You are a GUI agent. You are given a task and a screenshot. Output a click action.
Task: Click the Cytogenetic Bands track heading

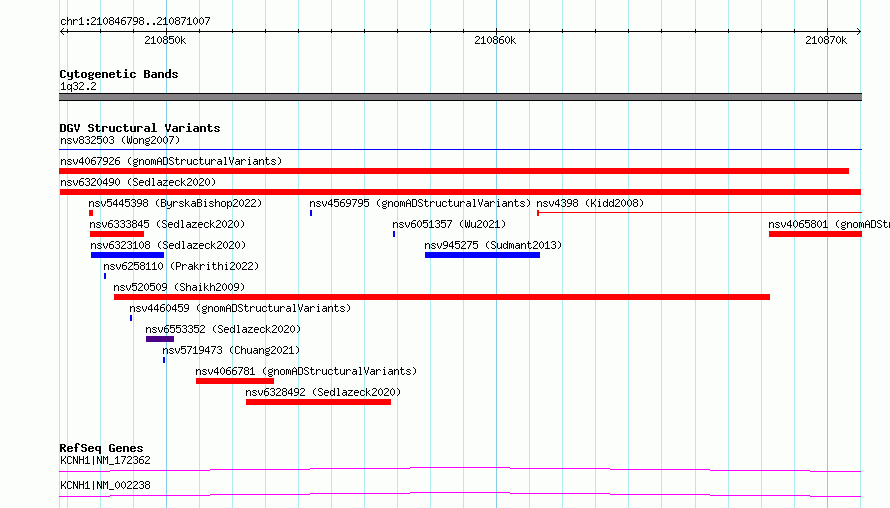(x=119, y=74)
